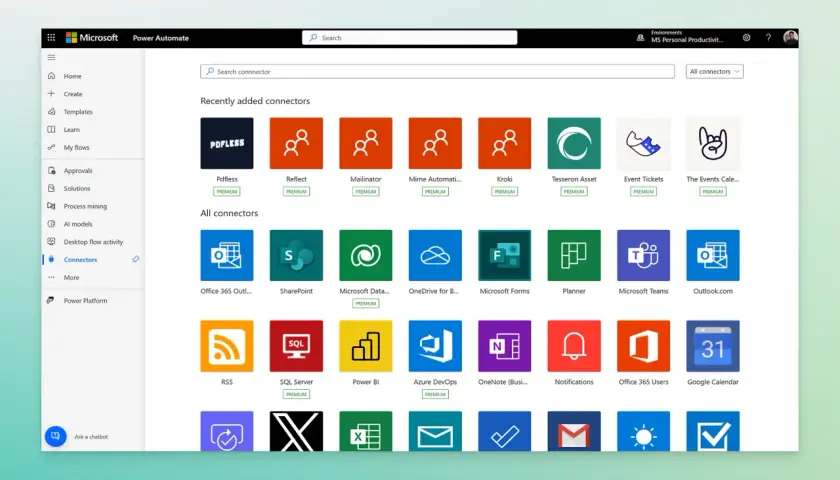Click the Ask a chatbot button
840x480 pixels.
[x=56, y=436]
